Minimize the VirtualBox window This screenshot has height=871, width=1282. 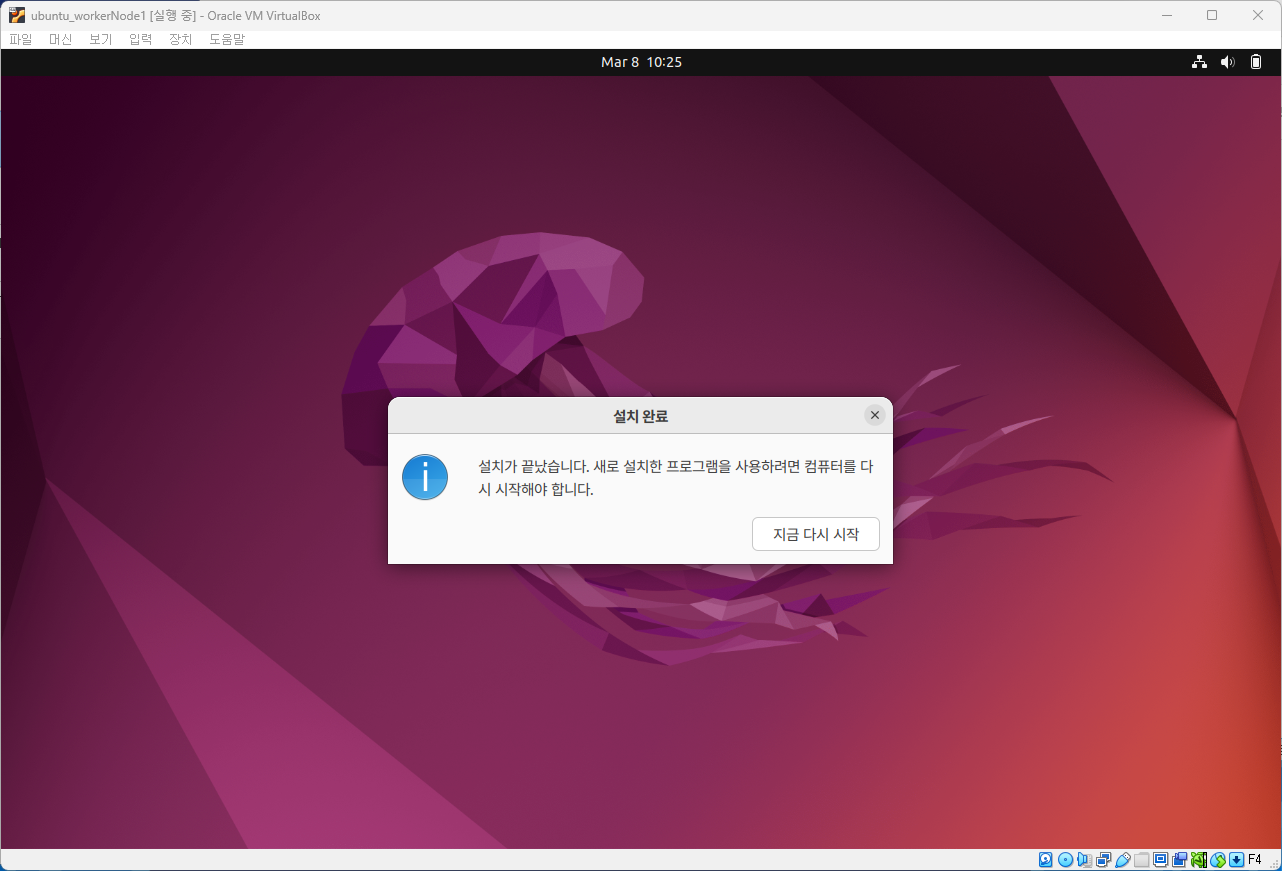[x=1166, y=15]
